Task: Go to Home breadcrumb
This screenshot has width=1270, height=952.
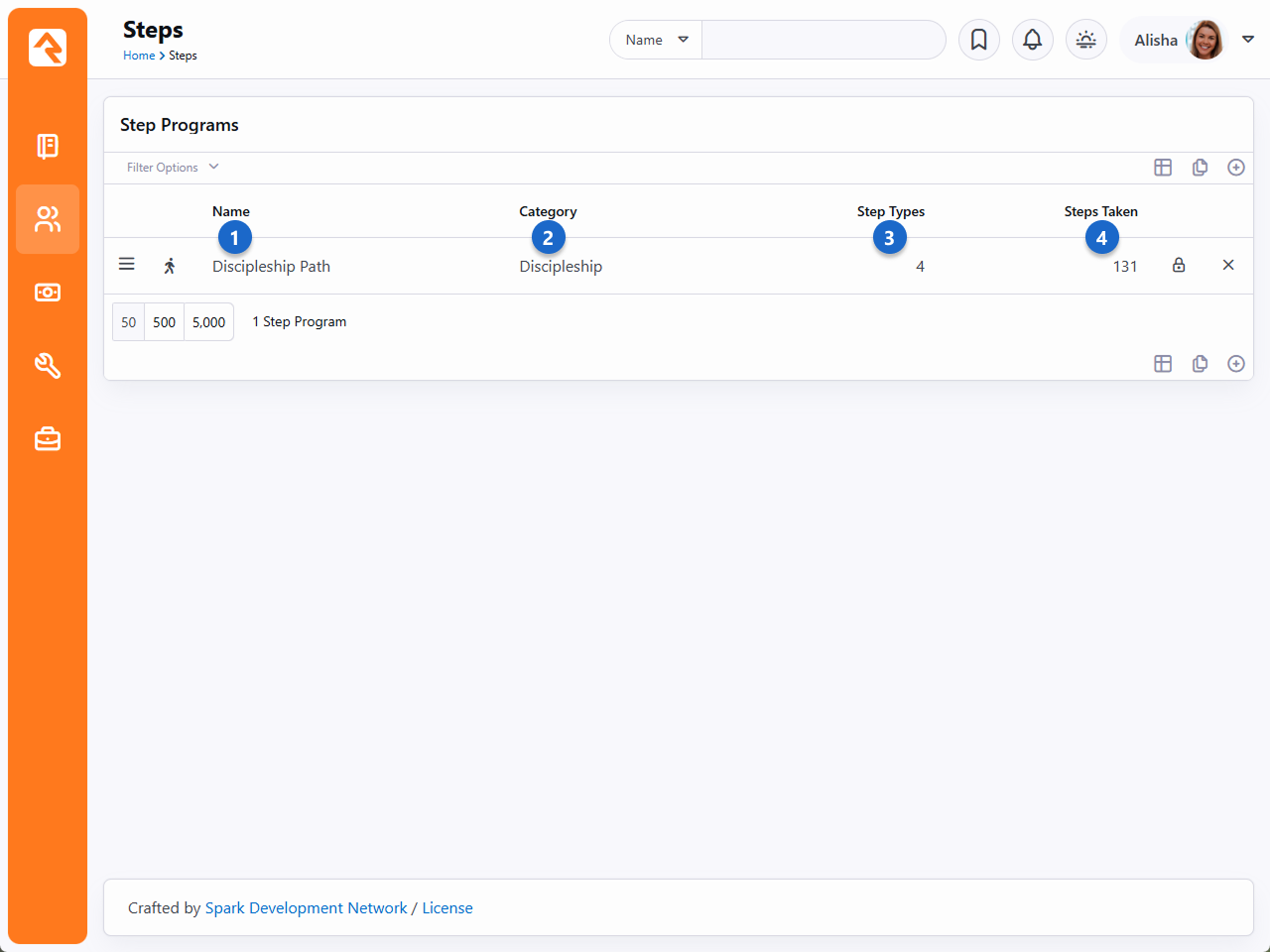Action: [x=139, y=56]
